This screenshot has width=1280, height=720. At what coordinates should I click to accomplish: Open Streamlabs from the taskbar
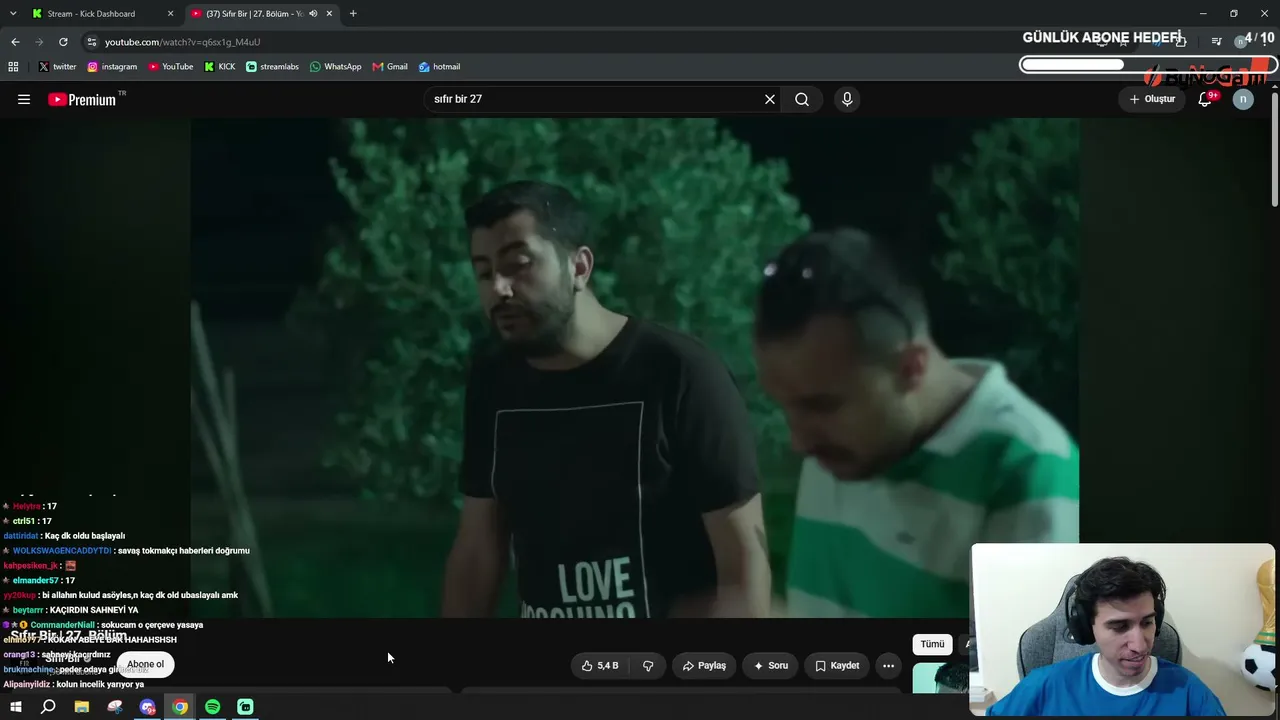click(245, 707)
